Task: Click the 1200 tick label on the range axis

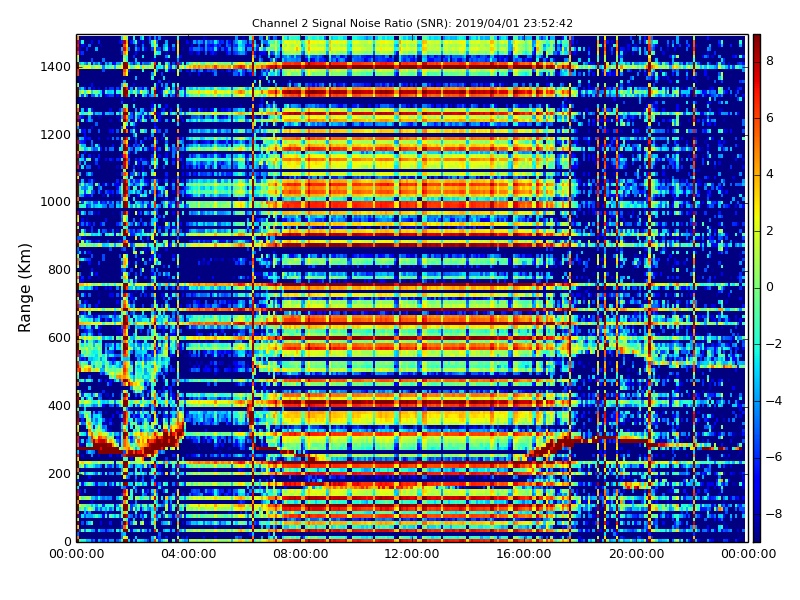Action: (55, 135)
